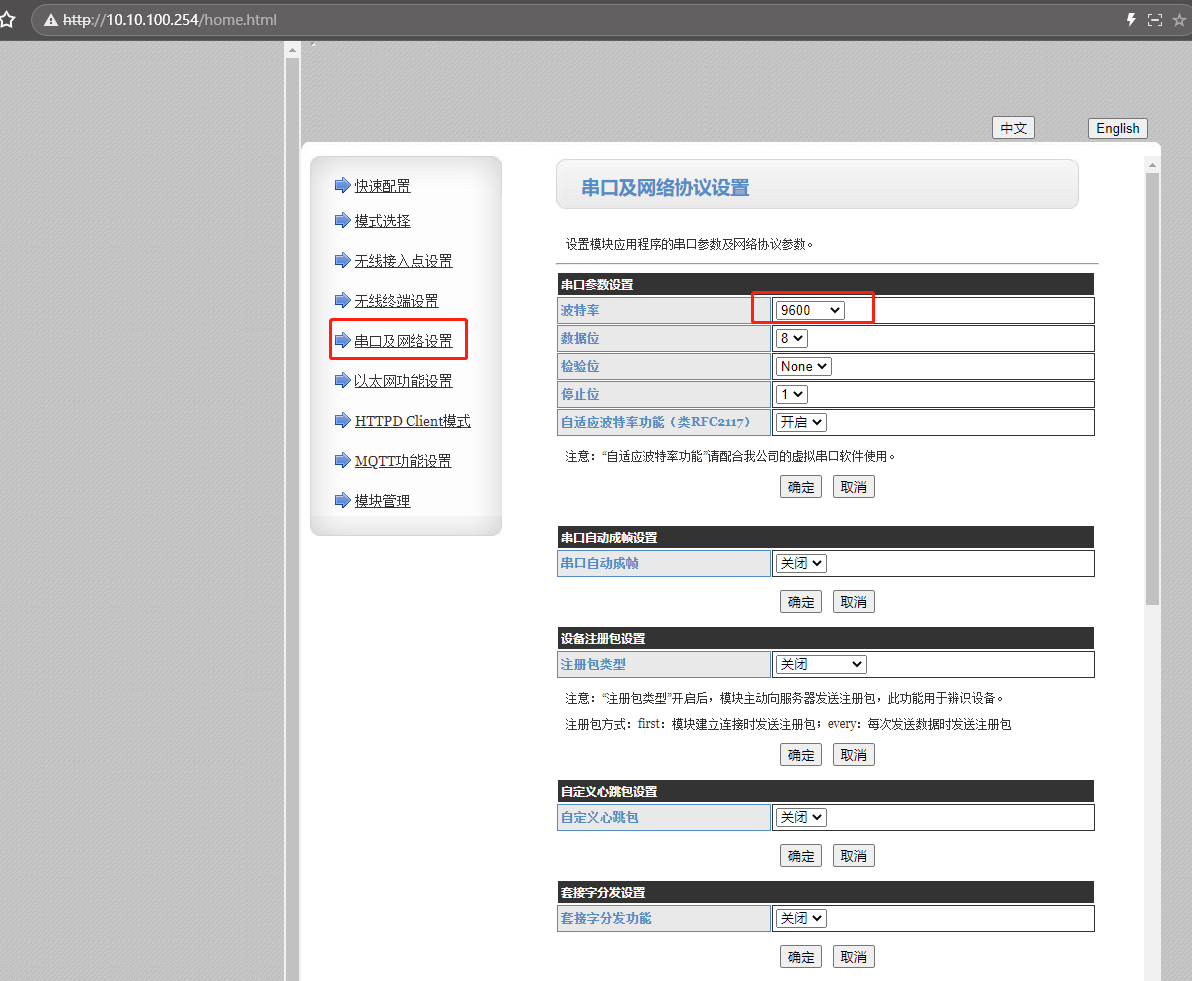The height and width of the screenshot is (981, 1192).
Task: Click the lightning bolt icon in address bar
Action: pos(1131,20)
